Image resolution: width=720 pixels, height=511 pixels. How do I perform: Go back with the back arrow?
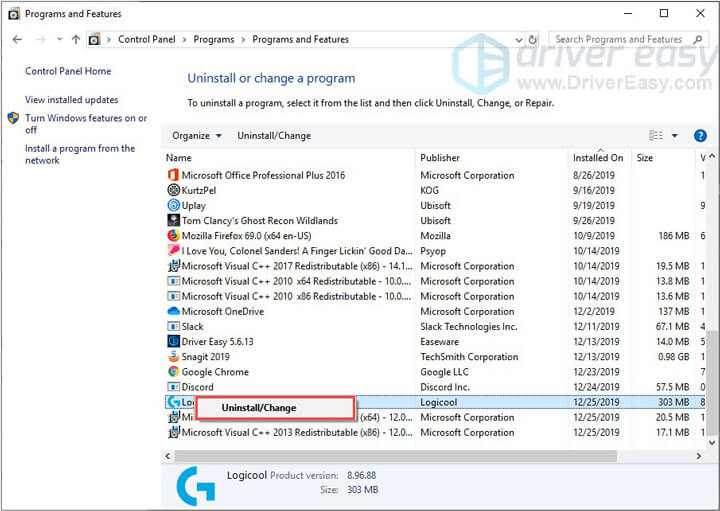coord(17,39)
